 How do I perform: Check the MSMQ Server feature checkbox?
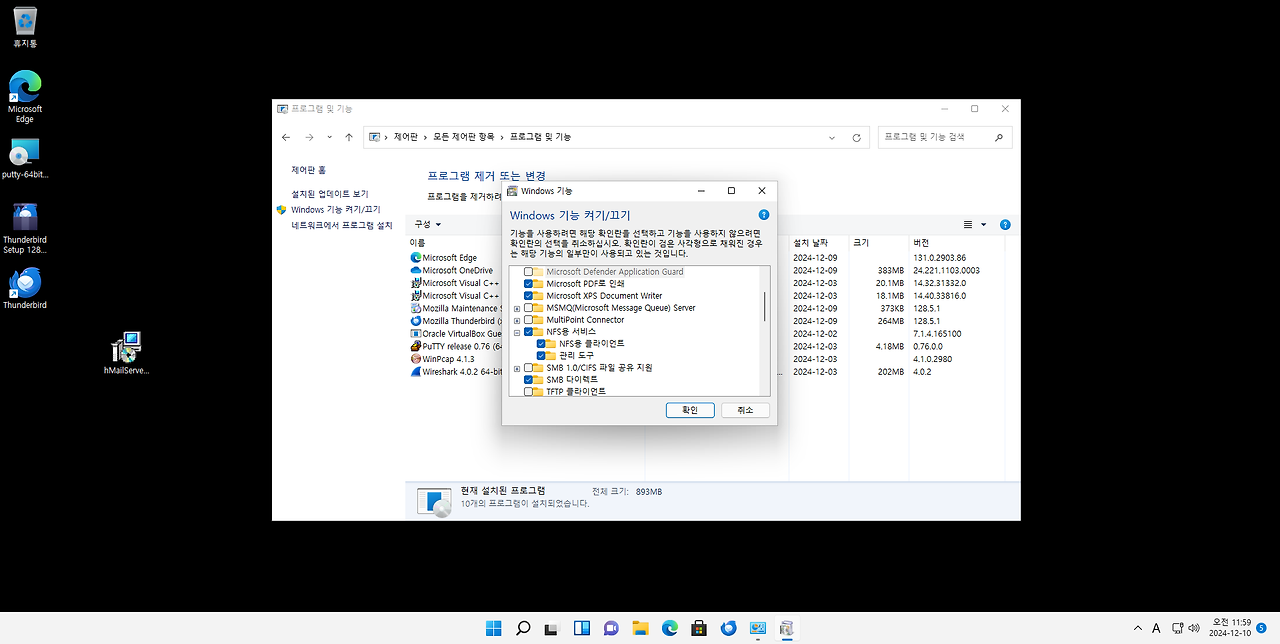(x=528, y=308)
